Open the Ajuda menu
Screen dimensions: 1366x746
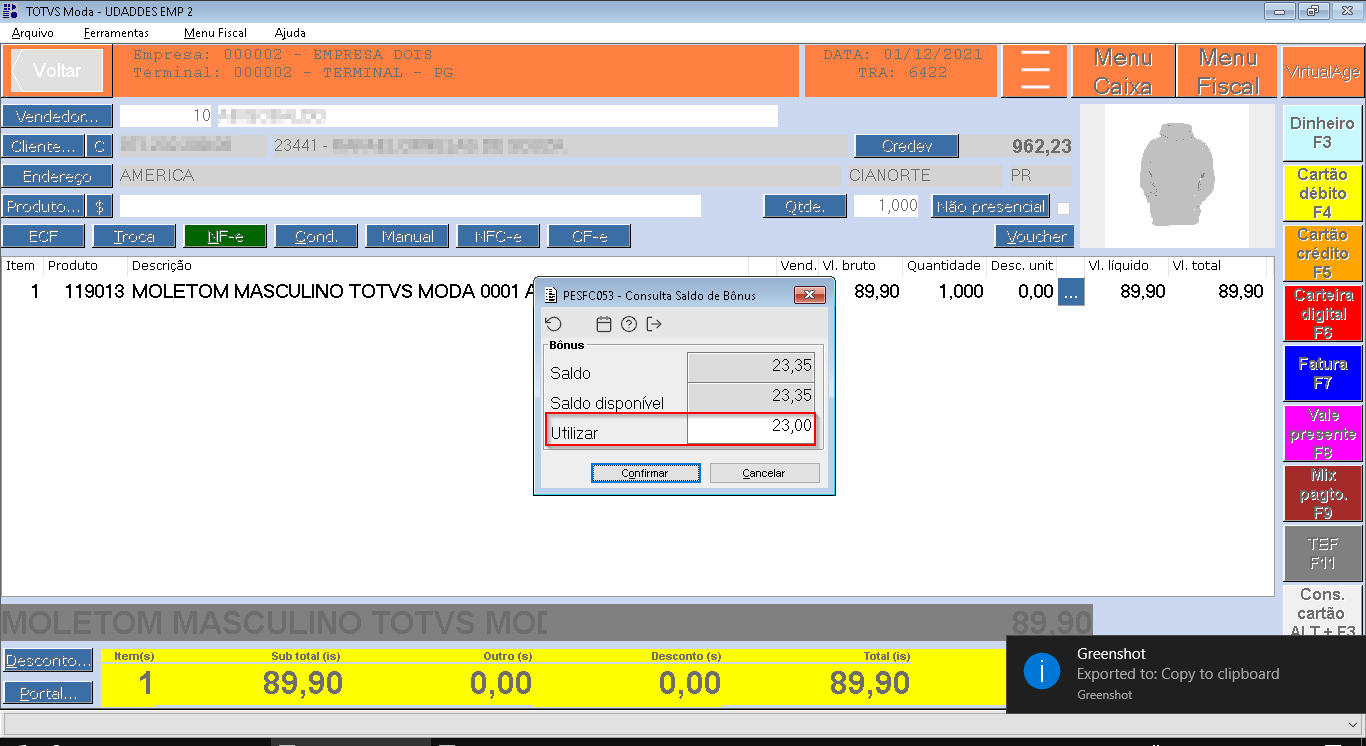(290, 33)
